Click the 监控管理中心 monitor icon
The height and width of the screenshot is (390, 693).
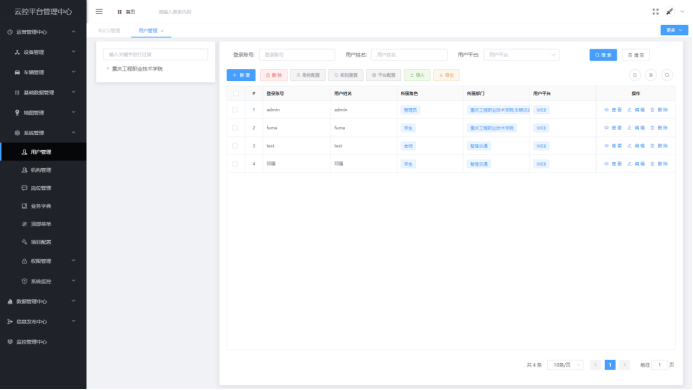[10, 342]
